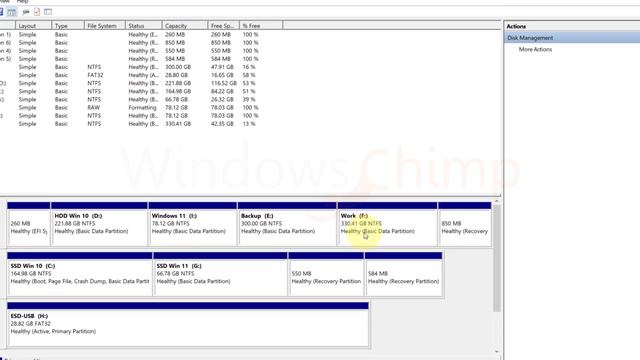Image resolution: width=640 pixels, height=360 pixels.
Task: Click the graphical view scrollbar up arrow
Action: (497, 202)
